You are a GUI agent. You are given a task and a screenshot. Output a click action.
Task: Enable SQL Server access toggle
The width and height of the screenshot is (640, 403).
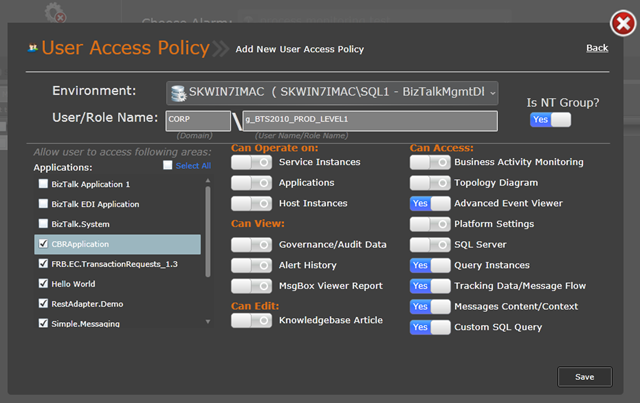click(430, 245)
